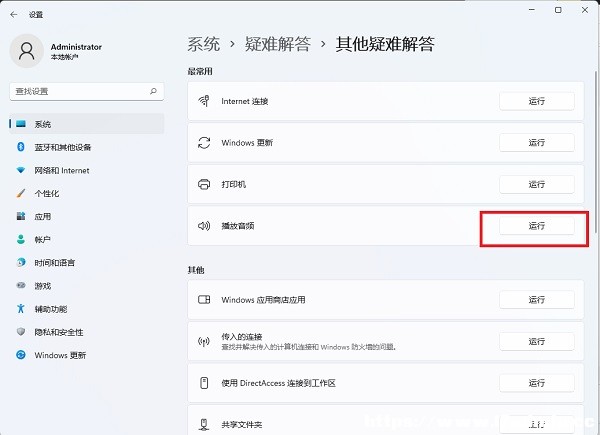
Task: Open 时间和语言 settings
Action: tap(87, 262)
